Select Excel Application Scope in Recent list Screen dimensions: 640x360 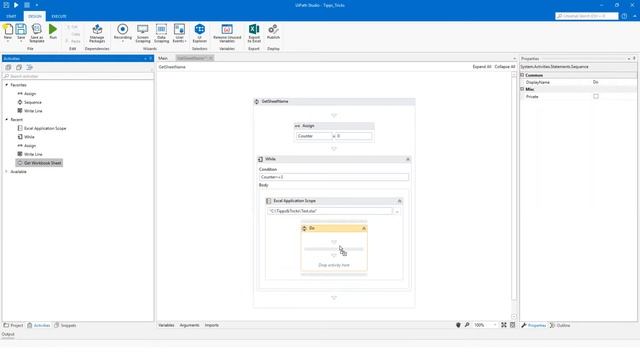(42, 128)
